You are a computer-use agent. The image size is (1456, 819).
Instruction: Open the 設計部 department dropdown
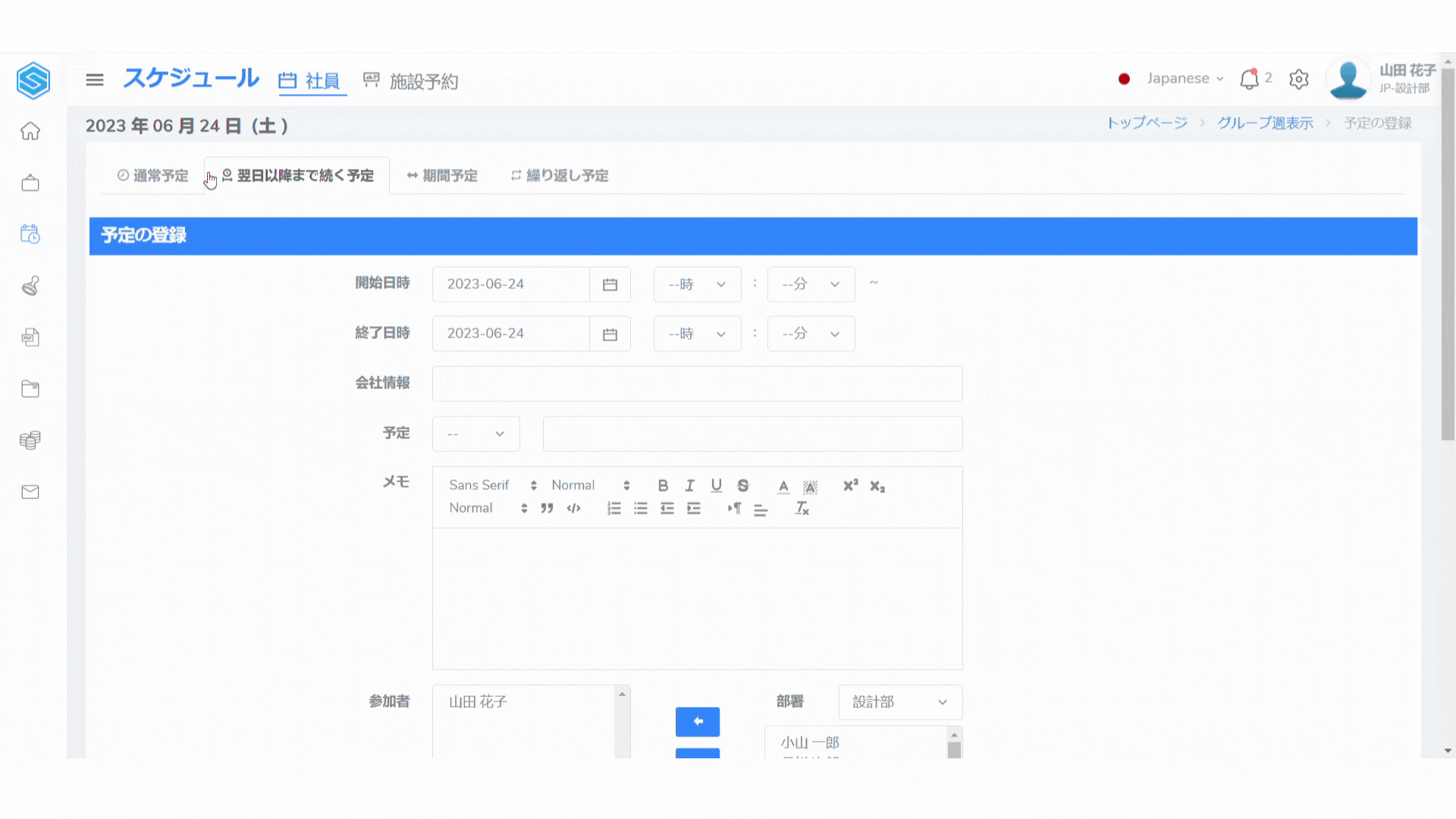tap(900, 702)
